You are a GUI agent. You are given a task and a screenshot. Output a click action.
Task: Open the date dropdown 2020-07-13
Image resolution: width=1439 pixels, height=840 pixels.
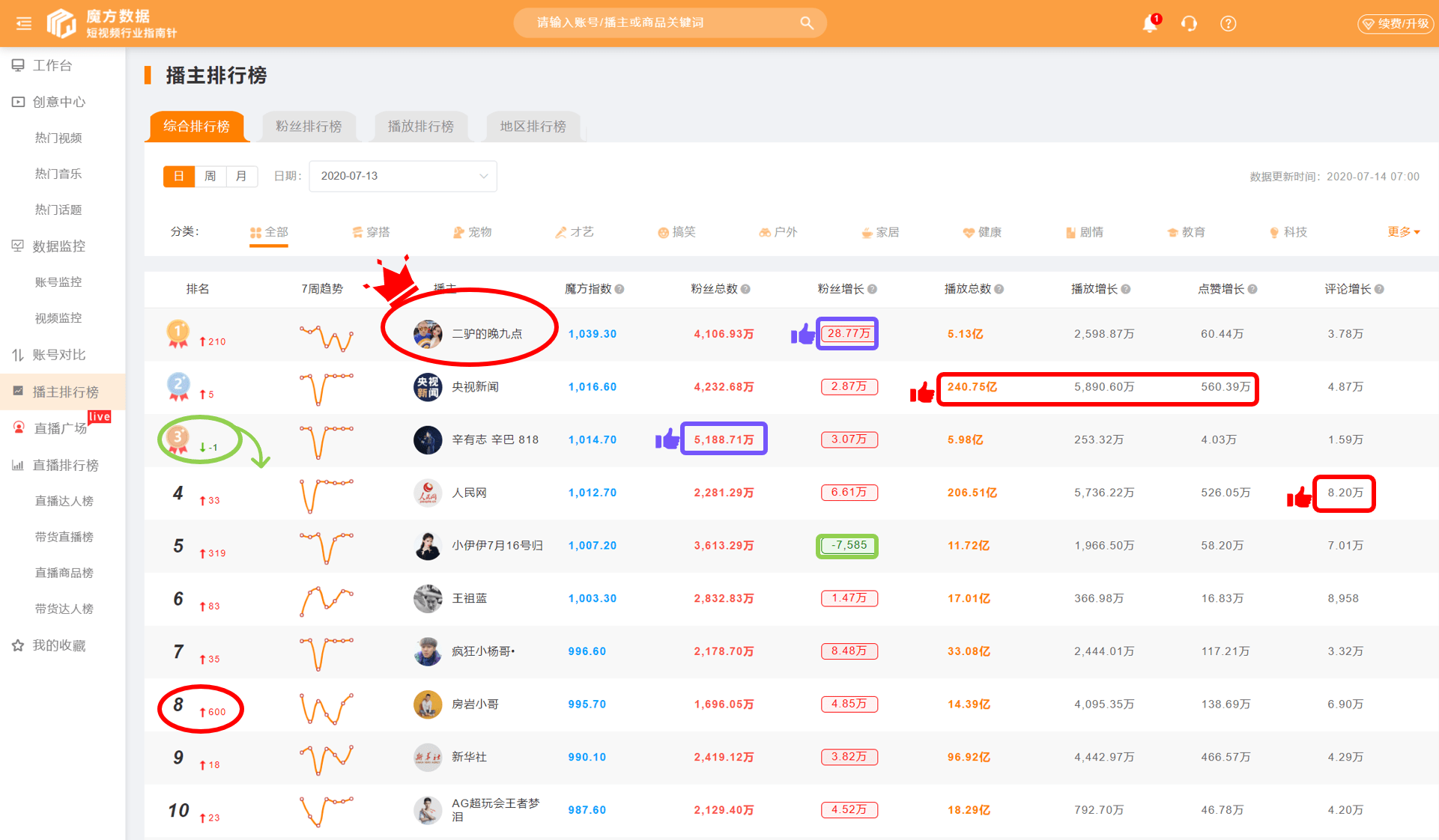point(403,176)
